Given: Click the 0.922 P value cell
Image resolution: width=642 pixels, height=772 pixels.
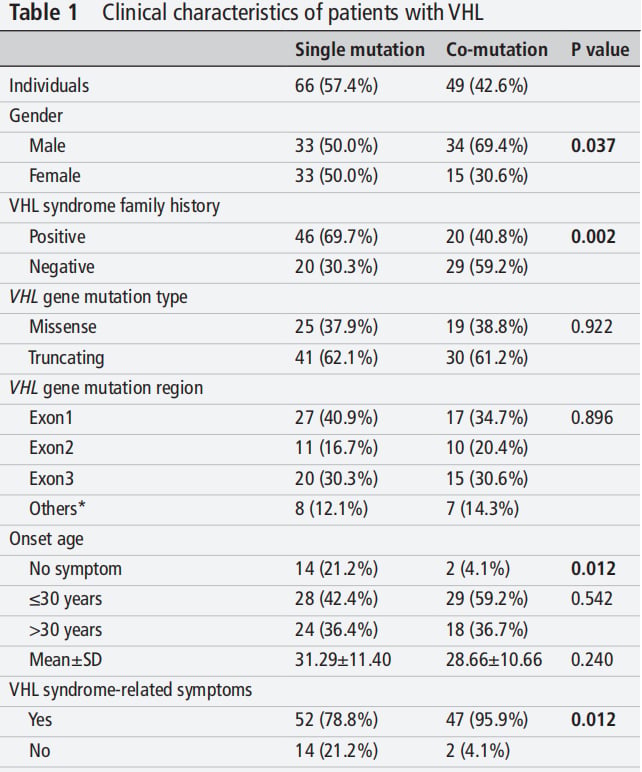Looking at the screenshot, I should [x=591, y=327].
